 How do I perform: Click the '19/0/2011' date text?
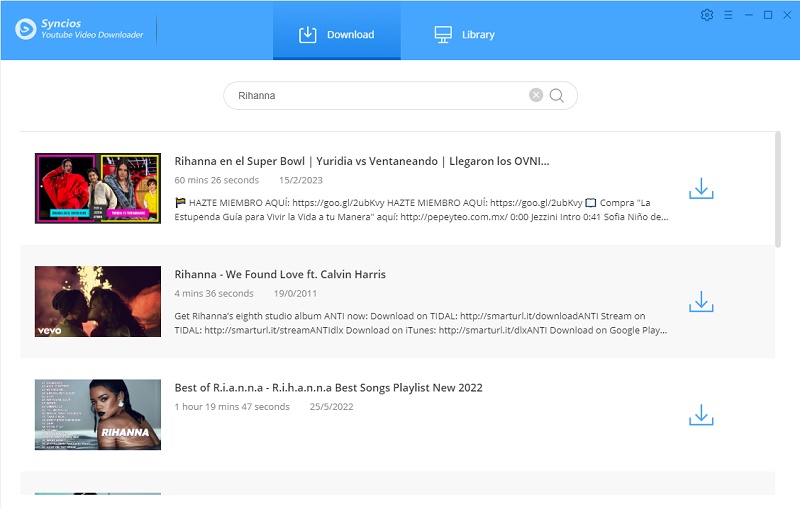pyautogui.click(x=295, y=293)
